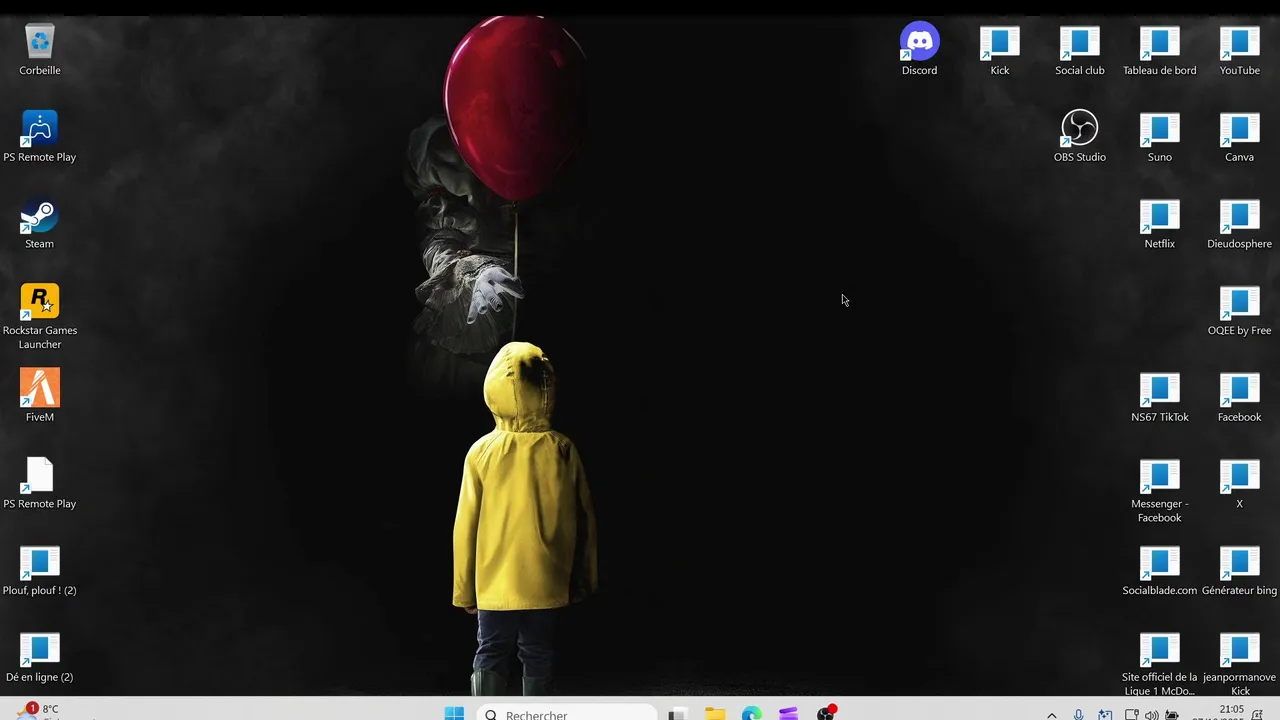Click the microphone icon in system tray

1078,715
